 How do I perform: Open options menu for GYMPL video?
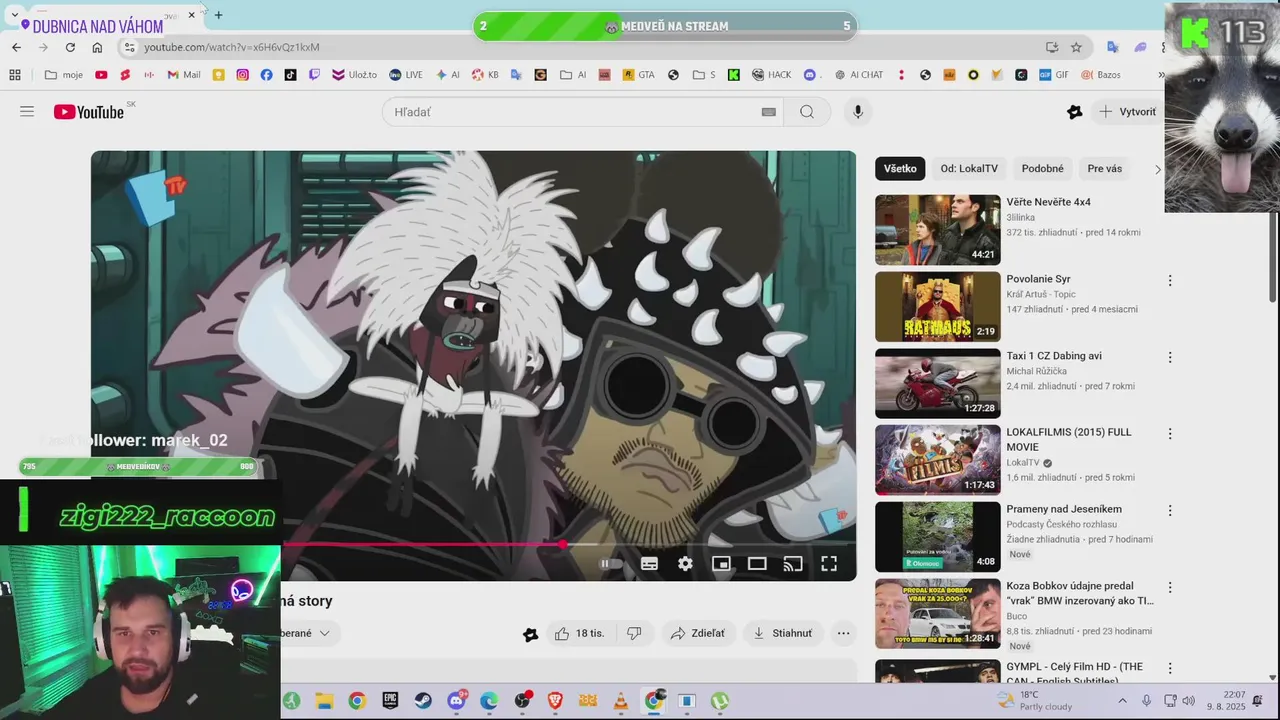pos(1170,668)
